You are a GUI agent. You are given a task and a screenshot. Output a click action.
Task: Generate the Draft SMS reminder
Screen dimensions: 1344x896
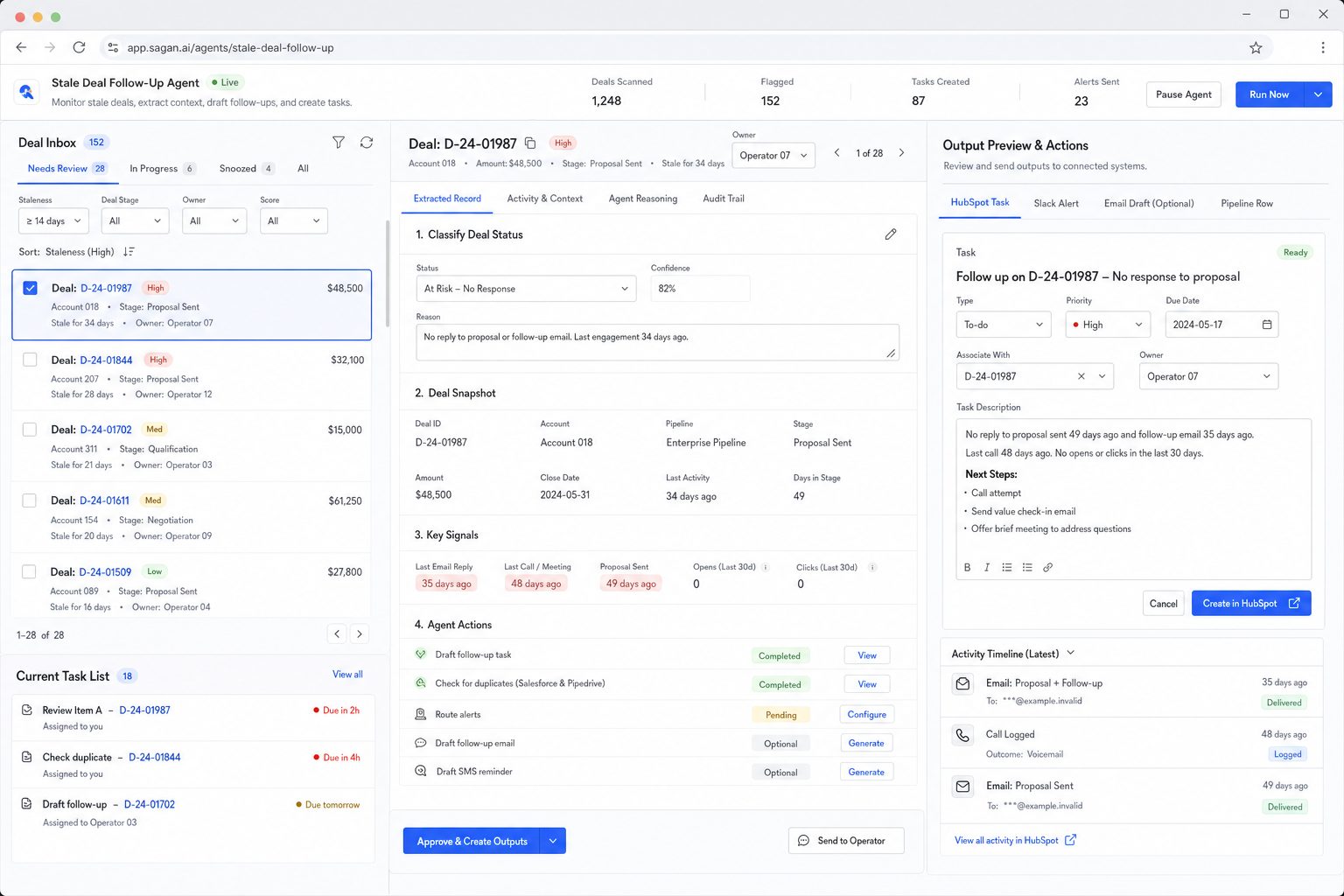(x=866, y=772)
